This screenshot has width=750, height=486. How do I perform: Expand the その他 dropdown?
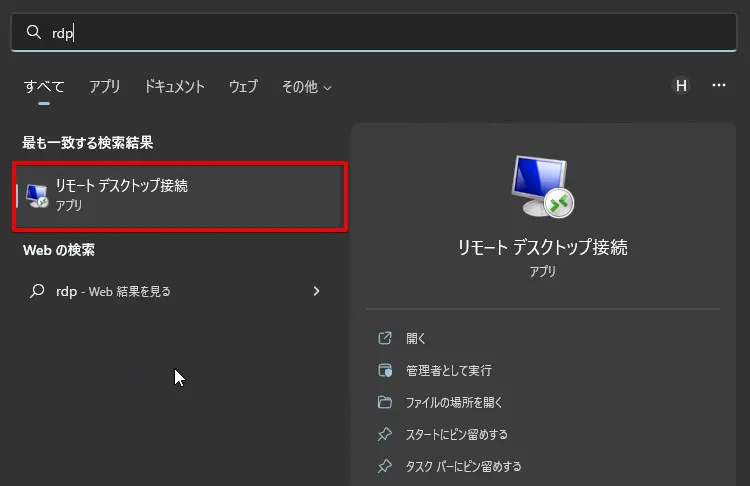coord(306,87)
